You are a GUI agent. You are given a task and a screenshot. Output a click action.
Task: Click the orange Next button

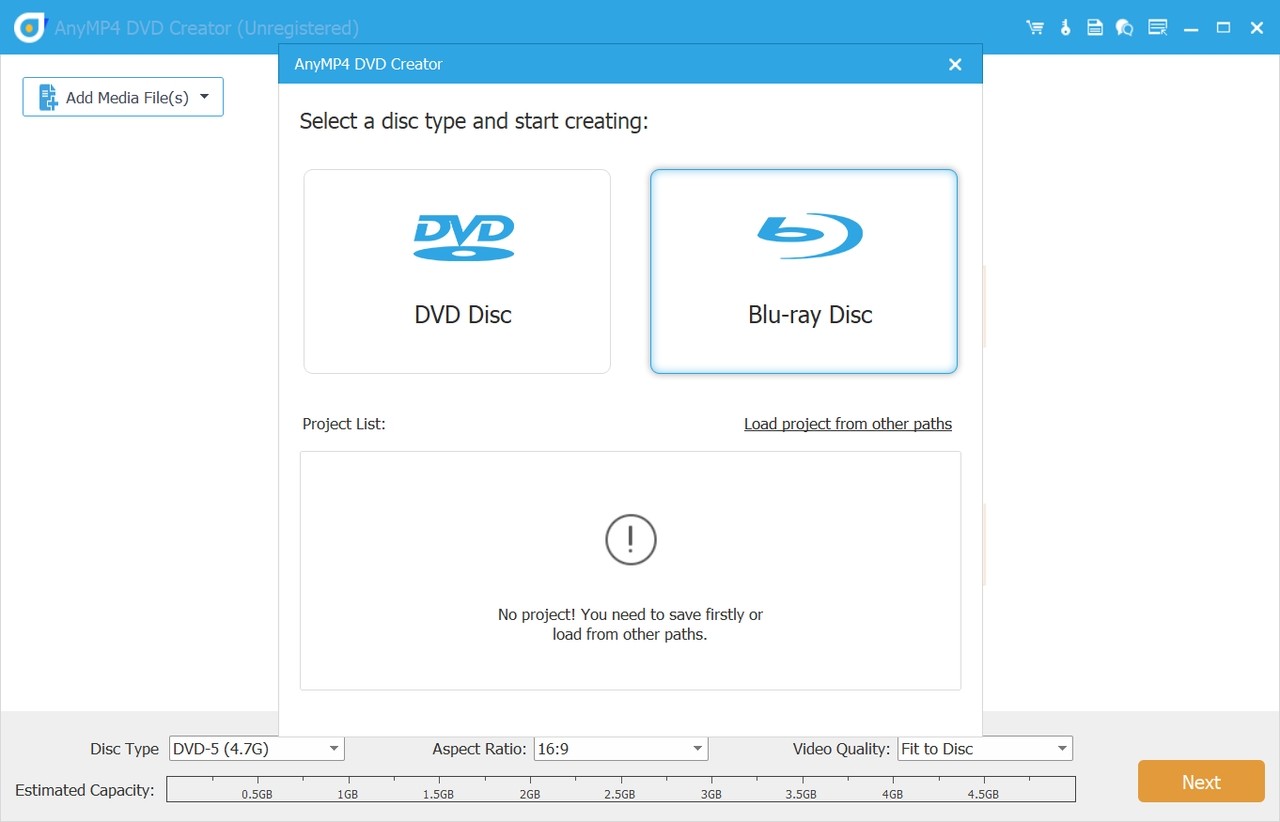pyautogui.click(x=1201, y=782)
